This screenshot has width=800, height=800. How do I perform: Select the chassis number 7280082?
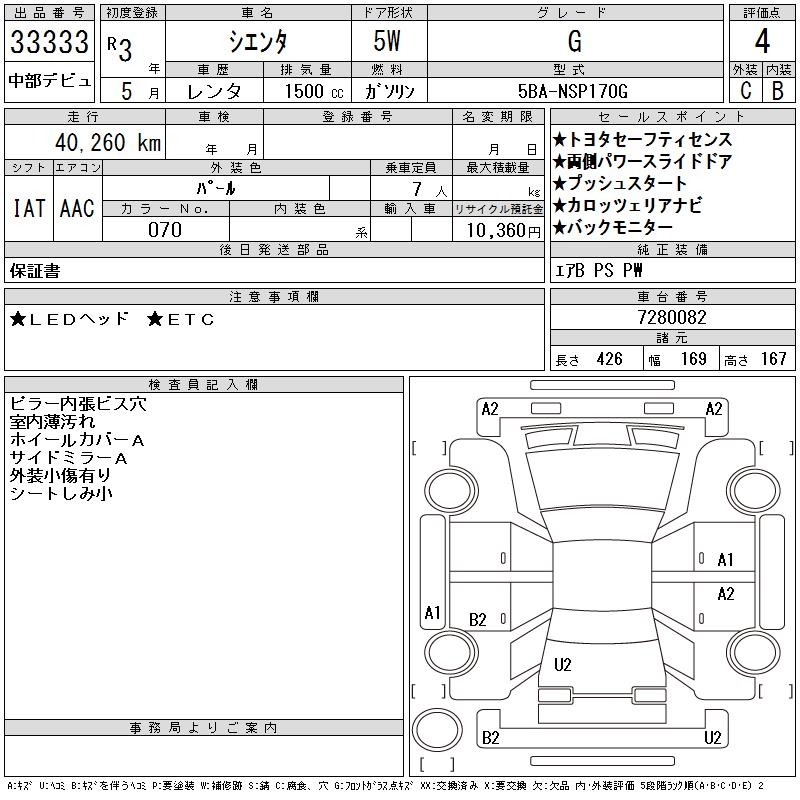pyautogui.click(x=672, y=318)
